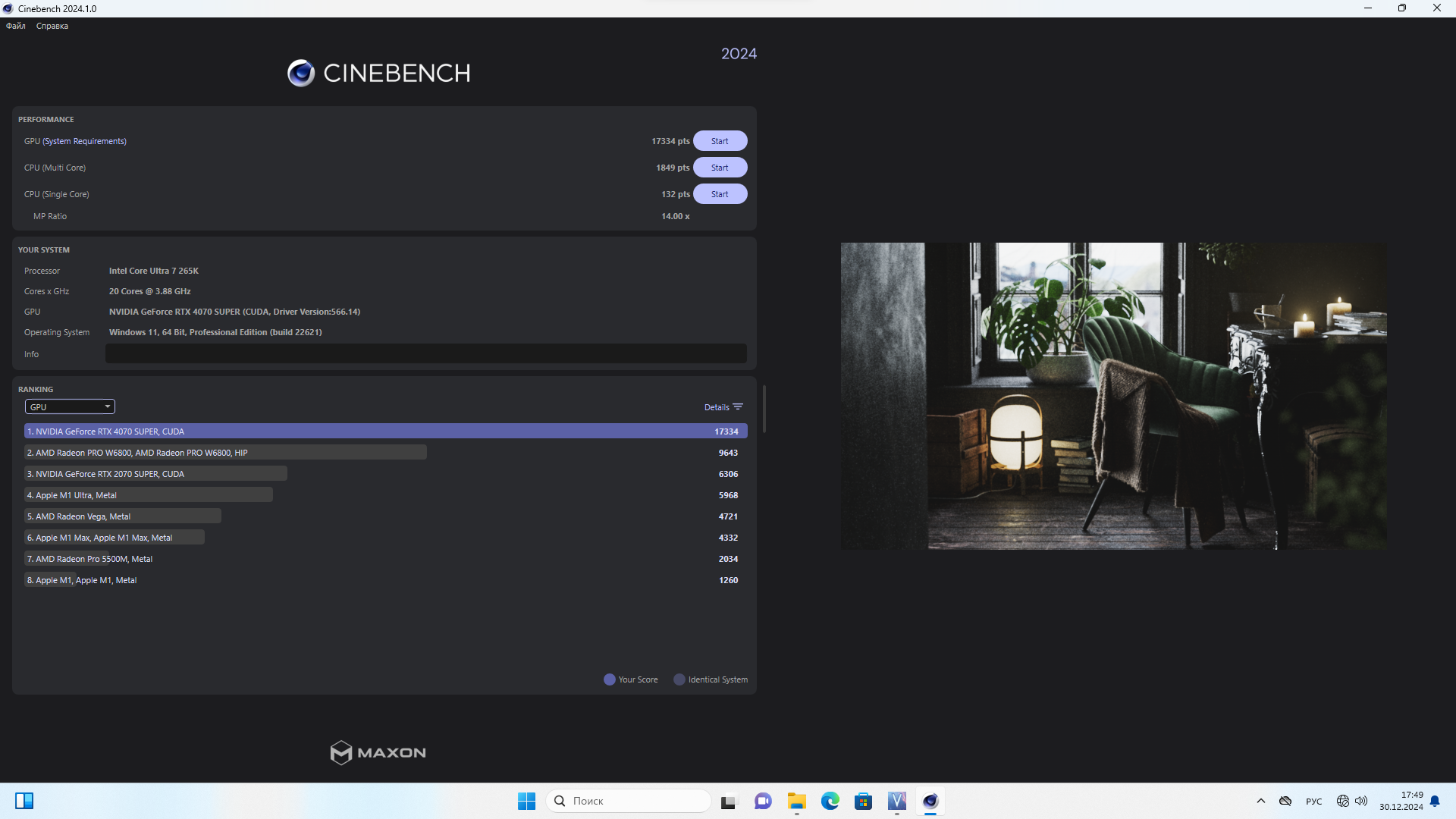Screen dimensions: 1456x819
Task: Toggle ranking Details filter
Action: (x=723, y=407)
